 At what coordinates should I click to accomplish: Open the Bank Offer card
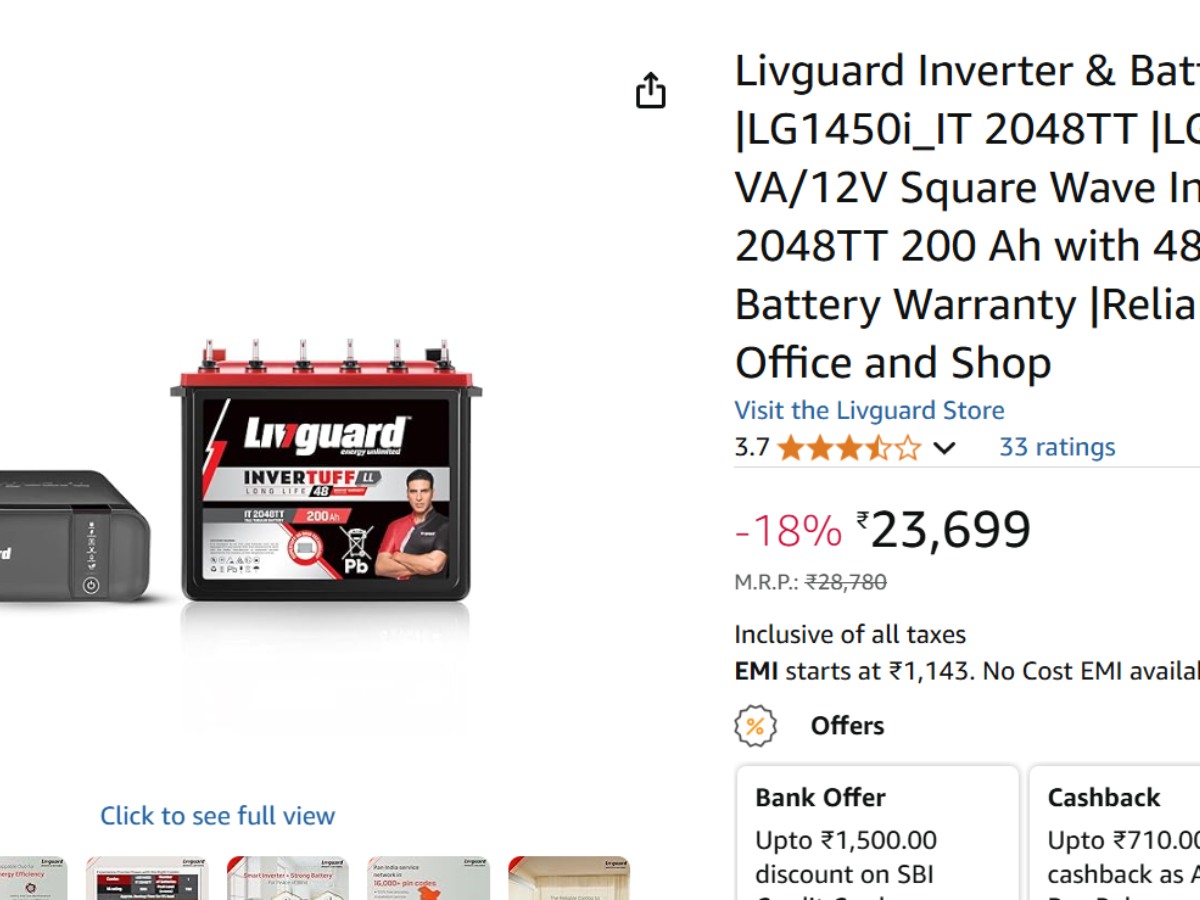click(878, 833)
